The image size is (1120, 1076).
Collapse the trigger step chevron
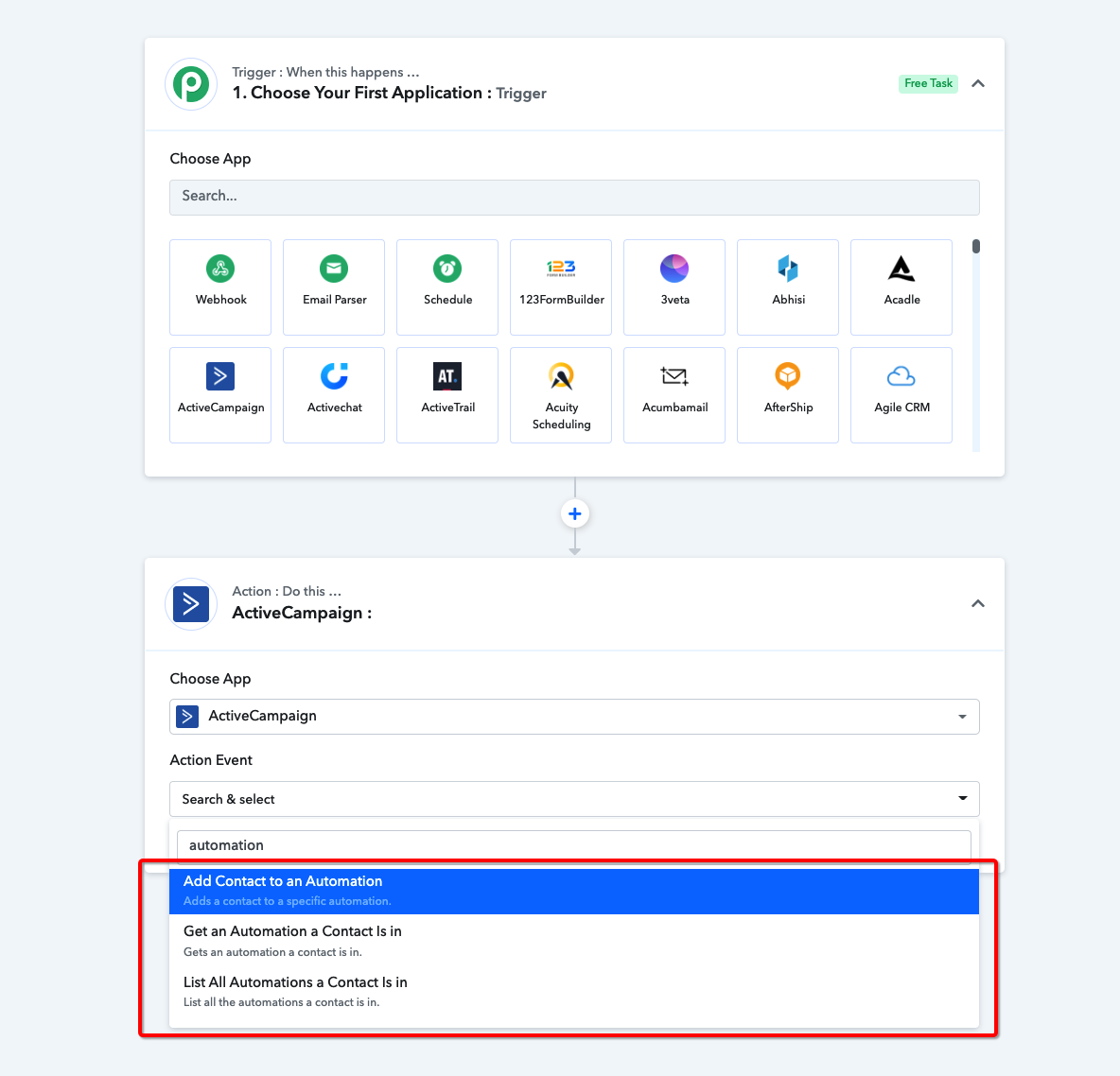point(978,83)
